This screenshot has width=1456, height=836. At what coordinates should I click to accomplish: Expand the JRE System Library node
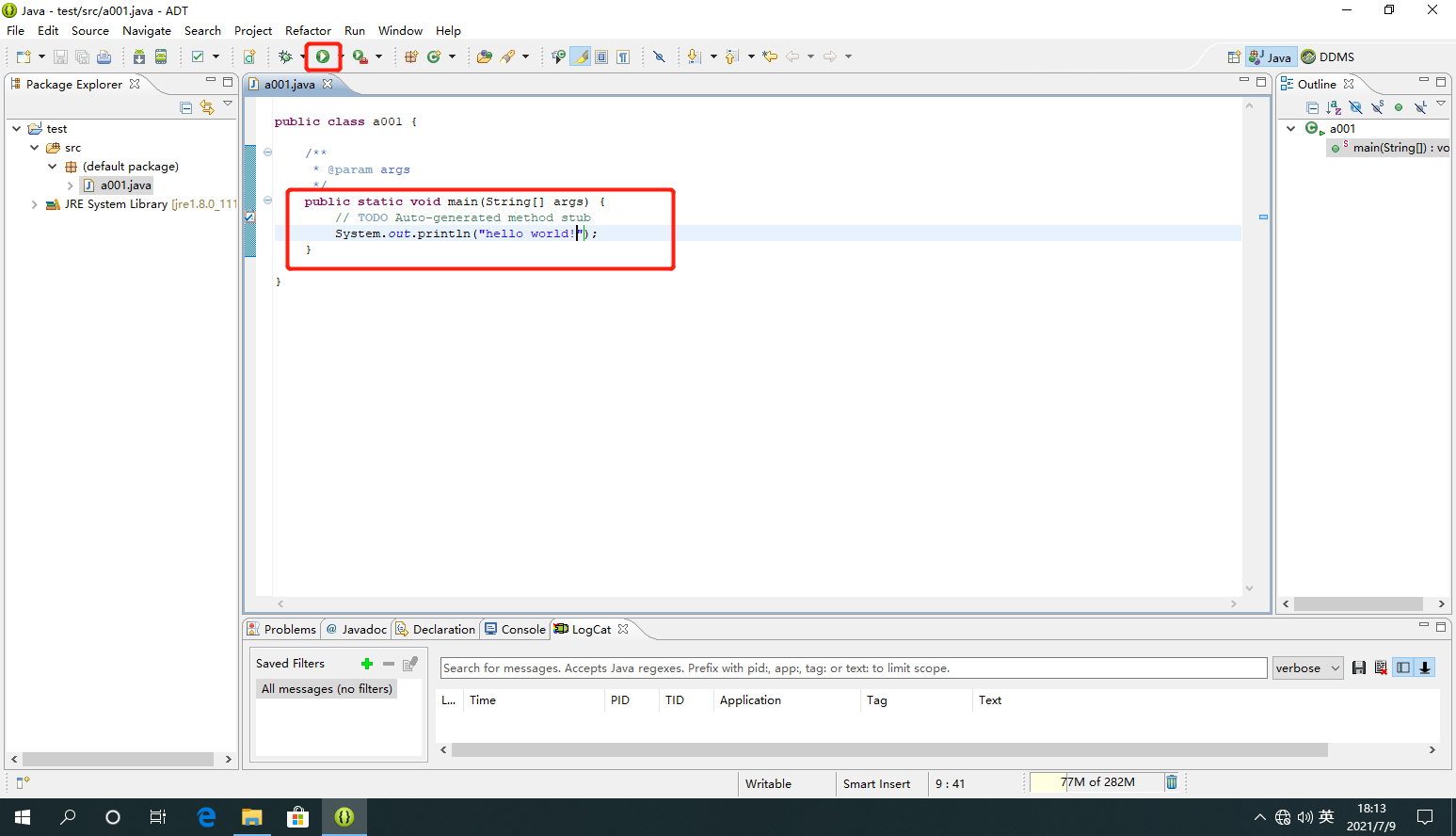(35, 204)
